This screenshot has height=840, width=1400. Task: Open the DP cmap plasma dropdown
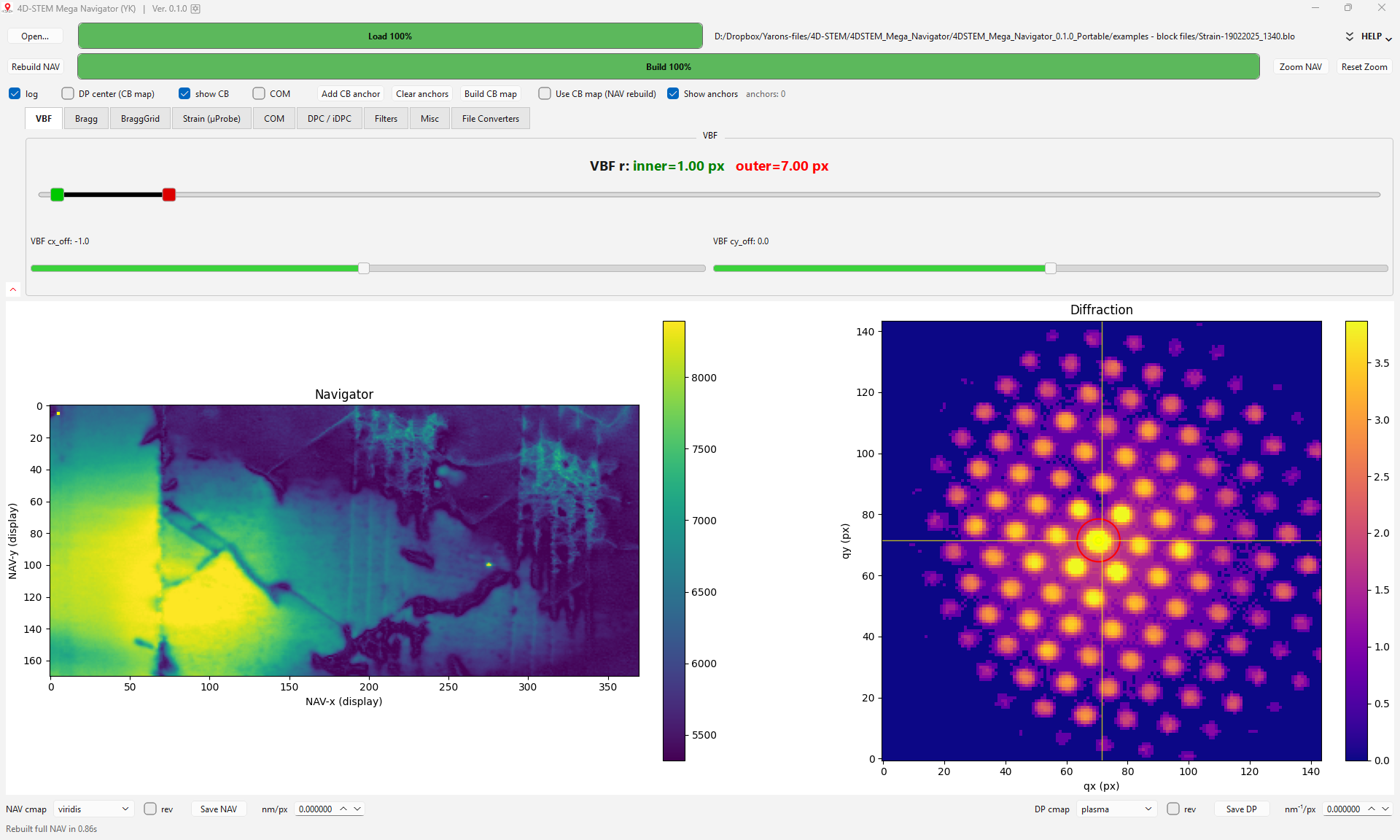pos(1116,809)
